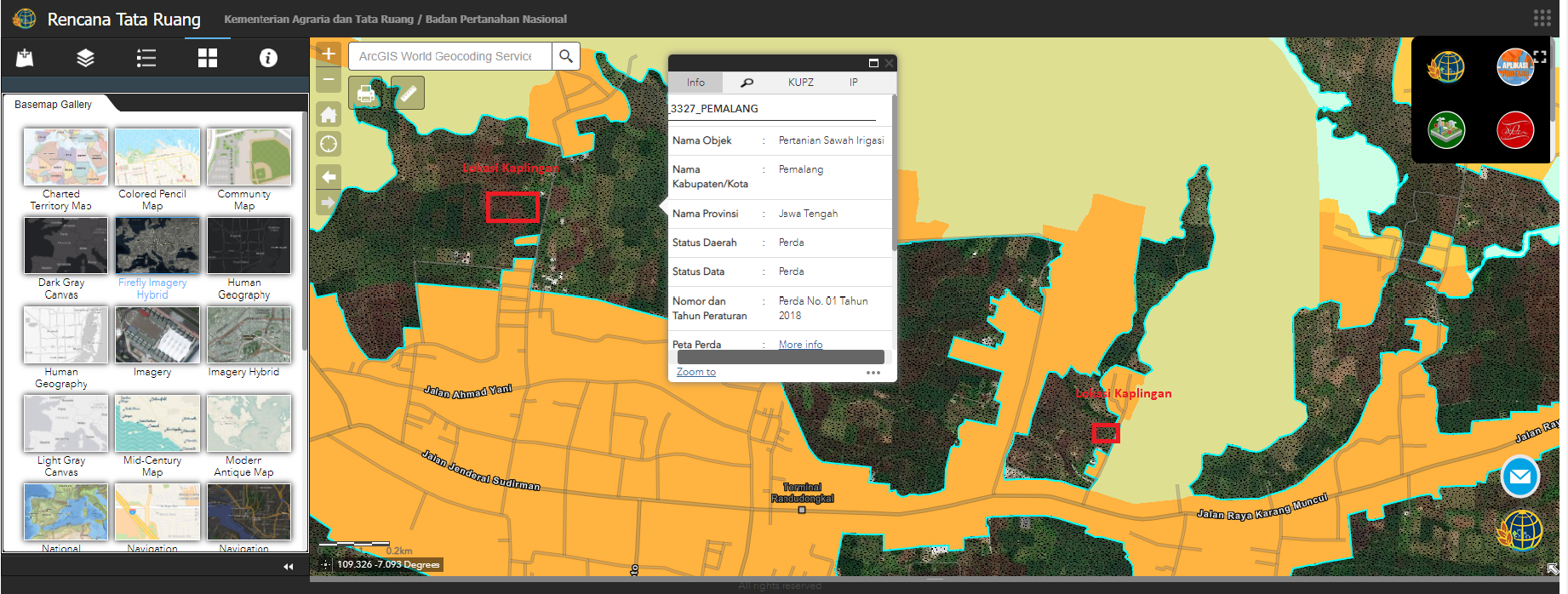Image resolution: width=1568 pixels, height=594 pixels.
Task: Maximize the feature info popup
Action: pyautogui.click(x=873, y=63)
